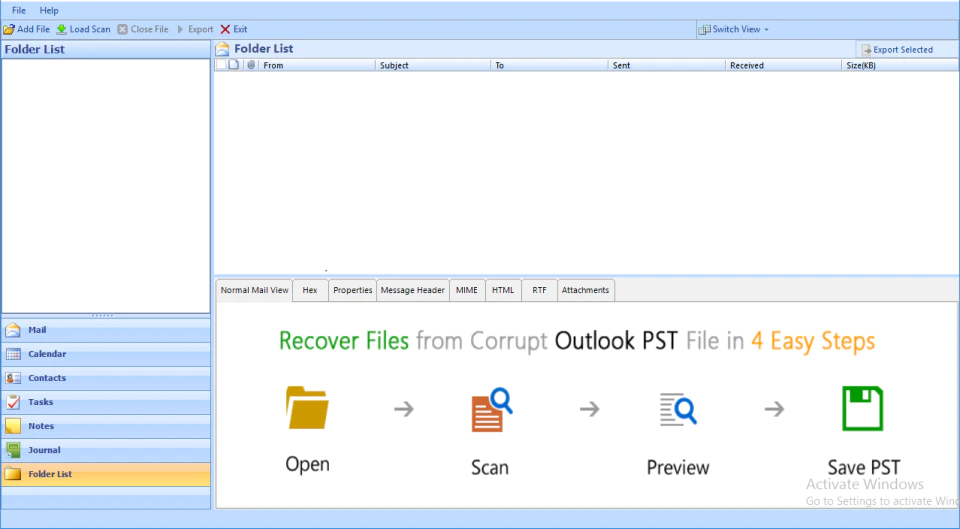960x529 pixels.
Task: Click the Export Selected button
Action: [x=897, y=50]
